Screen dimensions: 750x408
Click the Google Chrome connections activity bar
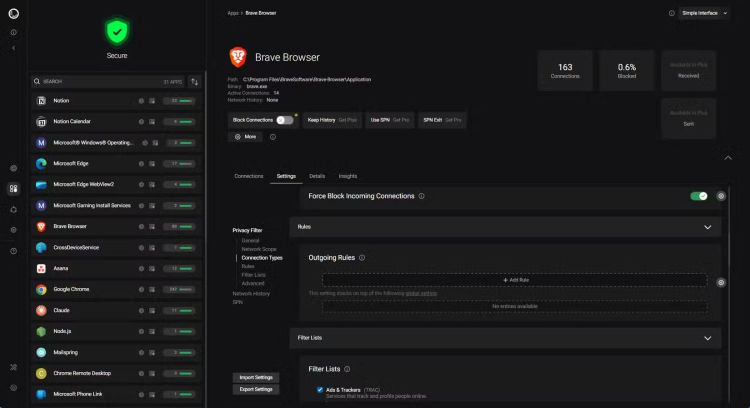pos(182,290)
